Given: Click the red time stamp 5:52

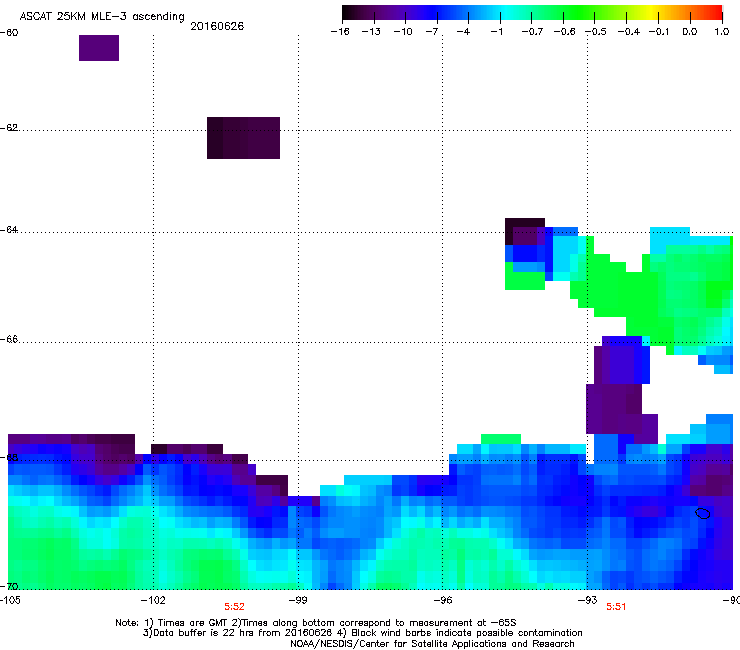Looking at the screenshot, I should point(234,607).
